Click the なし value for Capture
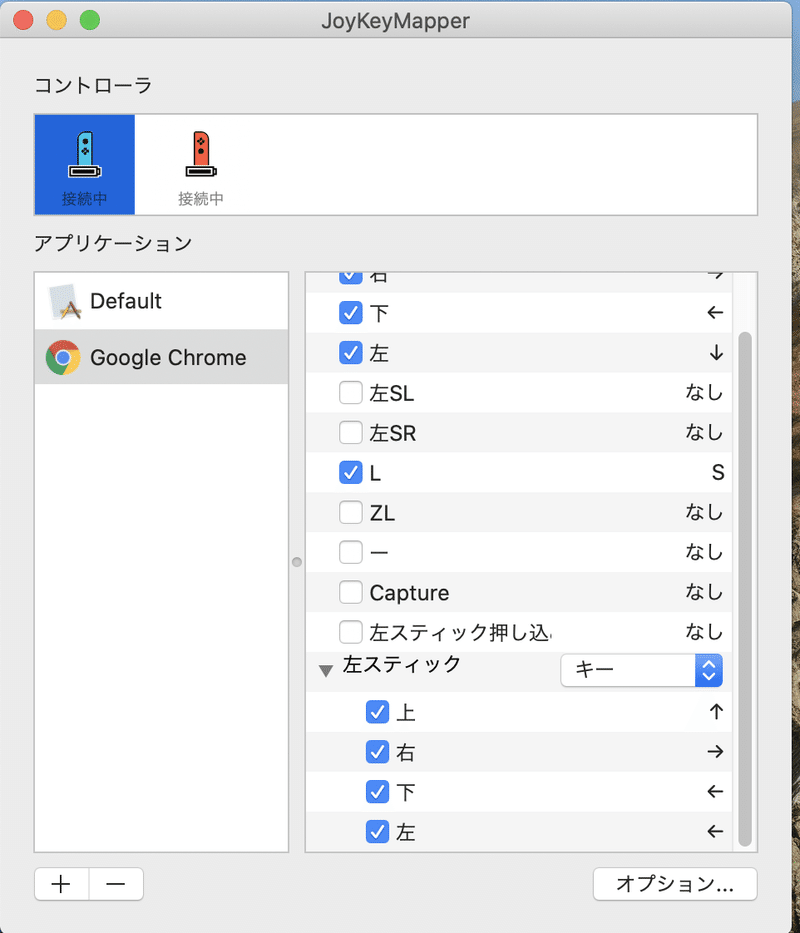Image resolution: width=800 pixels, height=933 pixels. pyautogui.click(x=704, y=592)
